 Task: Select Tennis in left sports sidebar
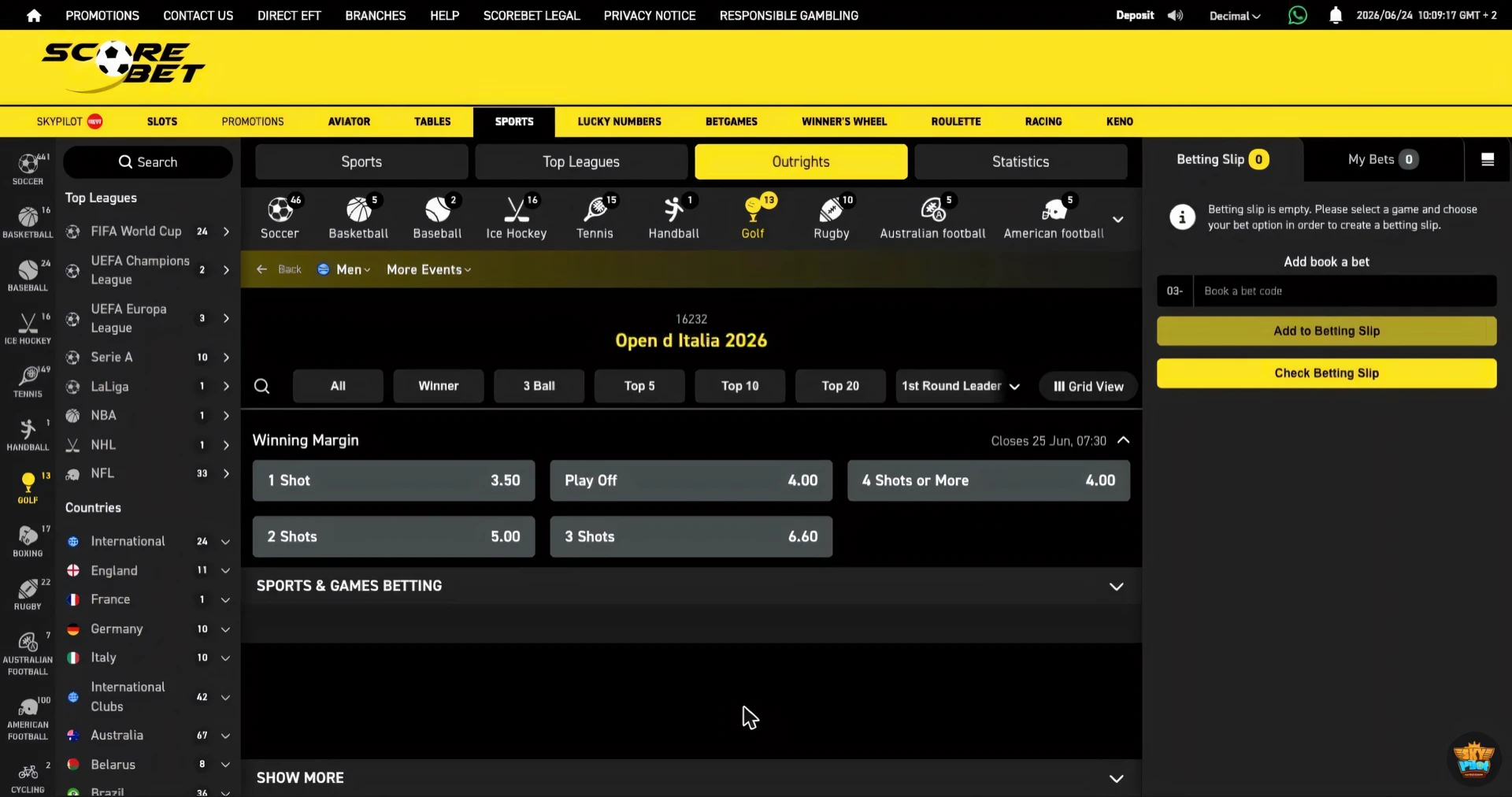pos(28,381)
